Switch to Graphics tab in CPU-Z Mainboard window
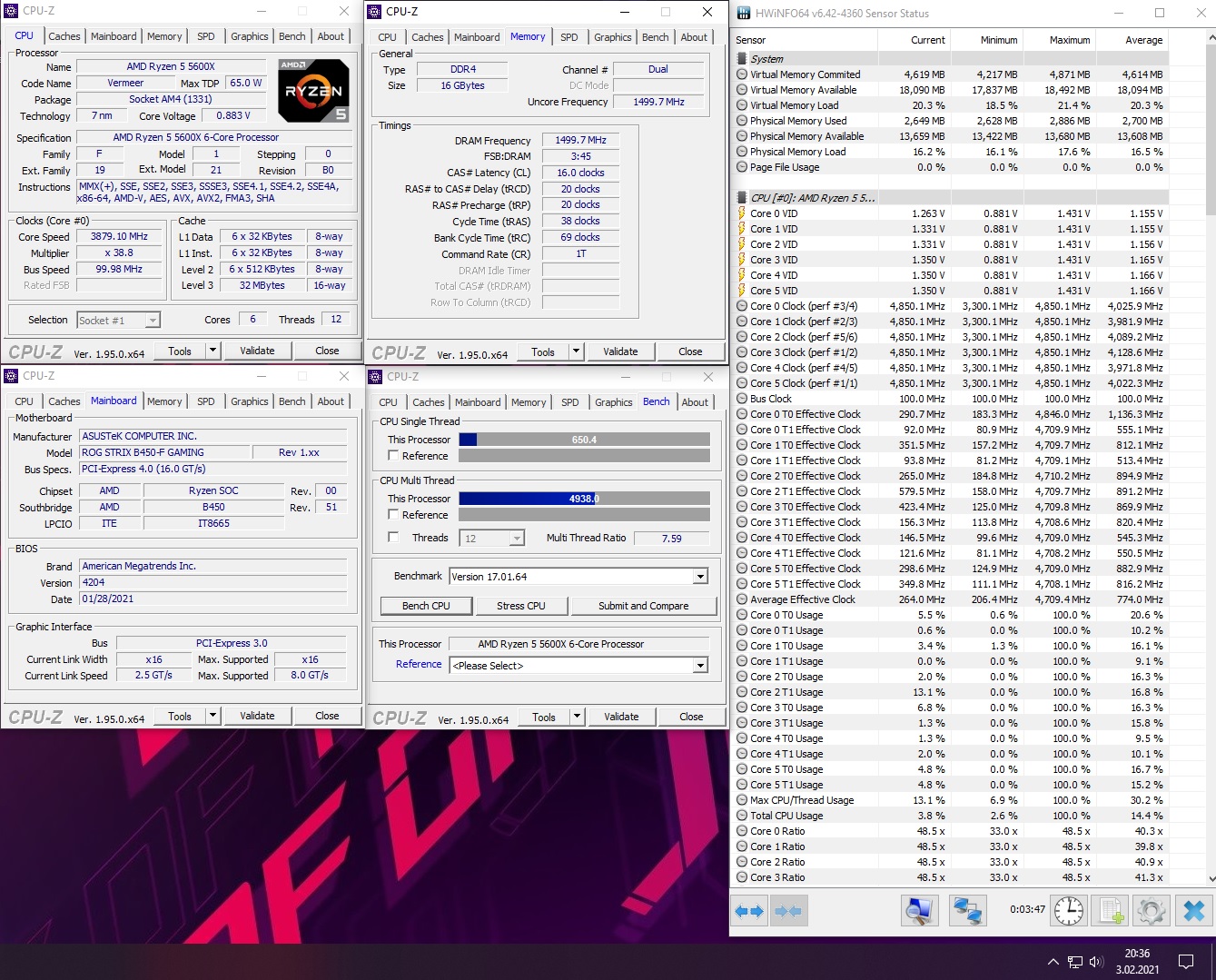The height and width of the screenshot is (980, 1216). point(250,401)
